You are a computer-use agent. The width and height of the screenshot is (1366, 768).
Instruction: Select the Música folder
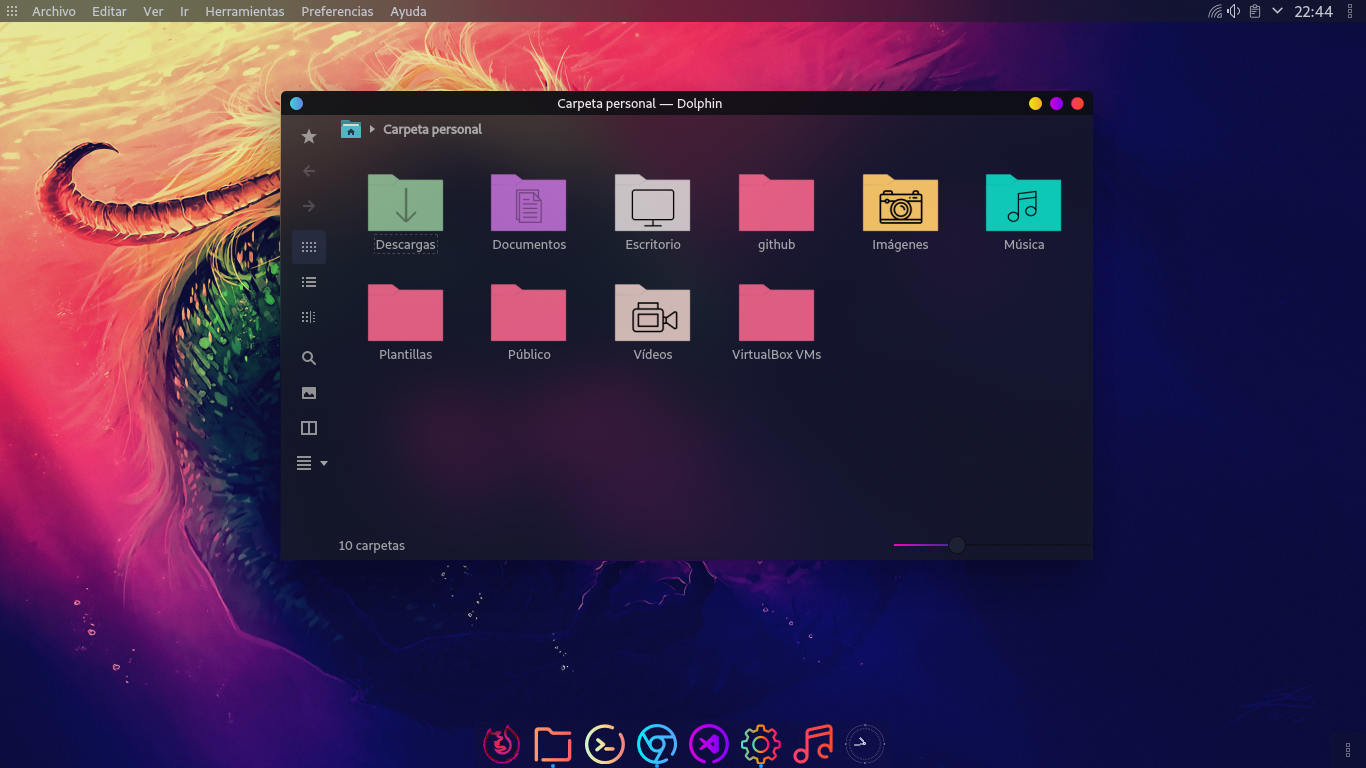pos(1024,212)
